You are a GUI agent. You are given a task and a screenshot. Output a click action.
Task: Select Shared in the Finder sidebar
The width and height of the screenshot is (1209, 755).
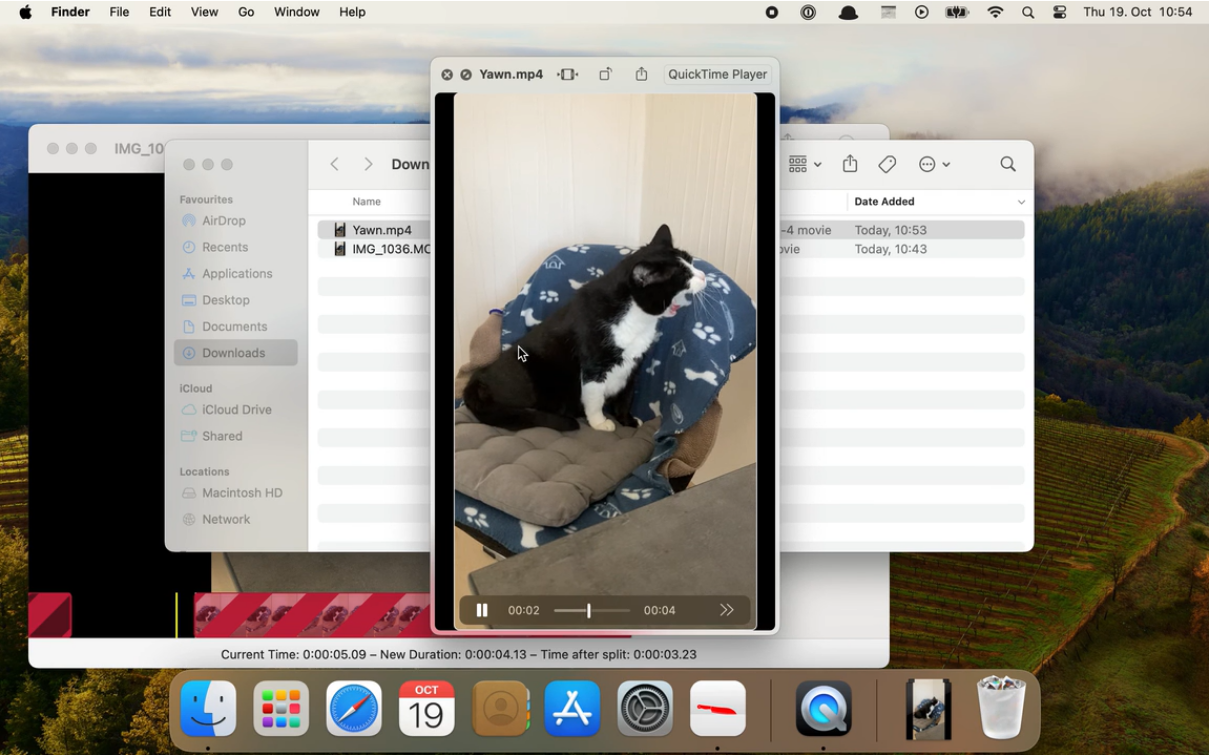[236, 436]
